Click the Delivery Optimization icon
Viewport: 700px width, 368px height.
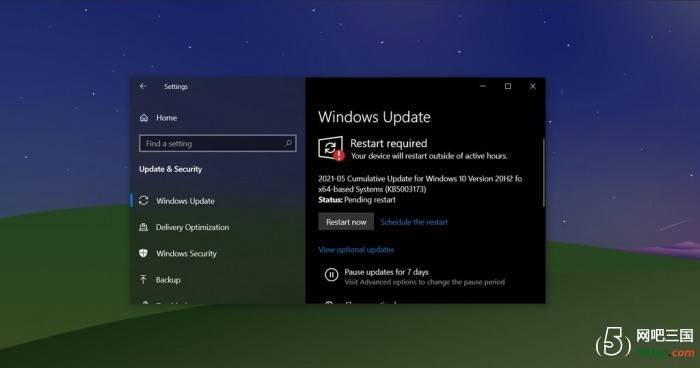143,227
